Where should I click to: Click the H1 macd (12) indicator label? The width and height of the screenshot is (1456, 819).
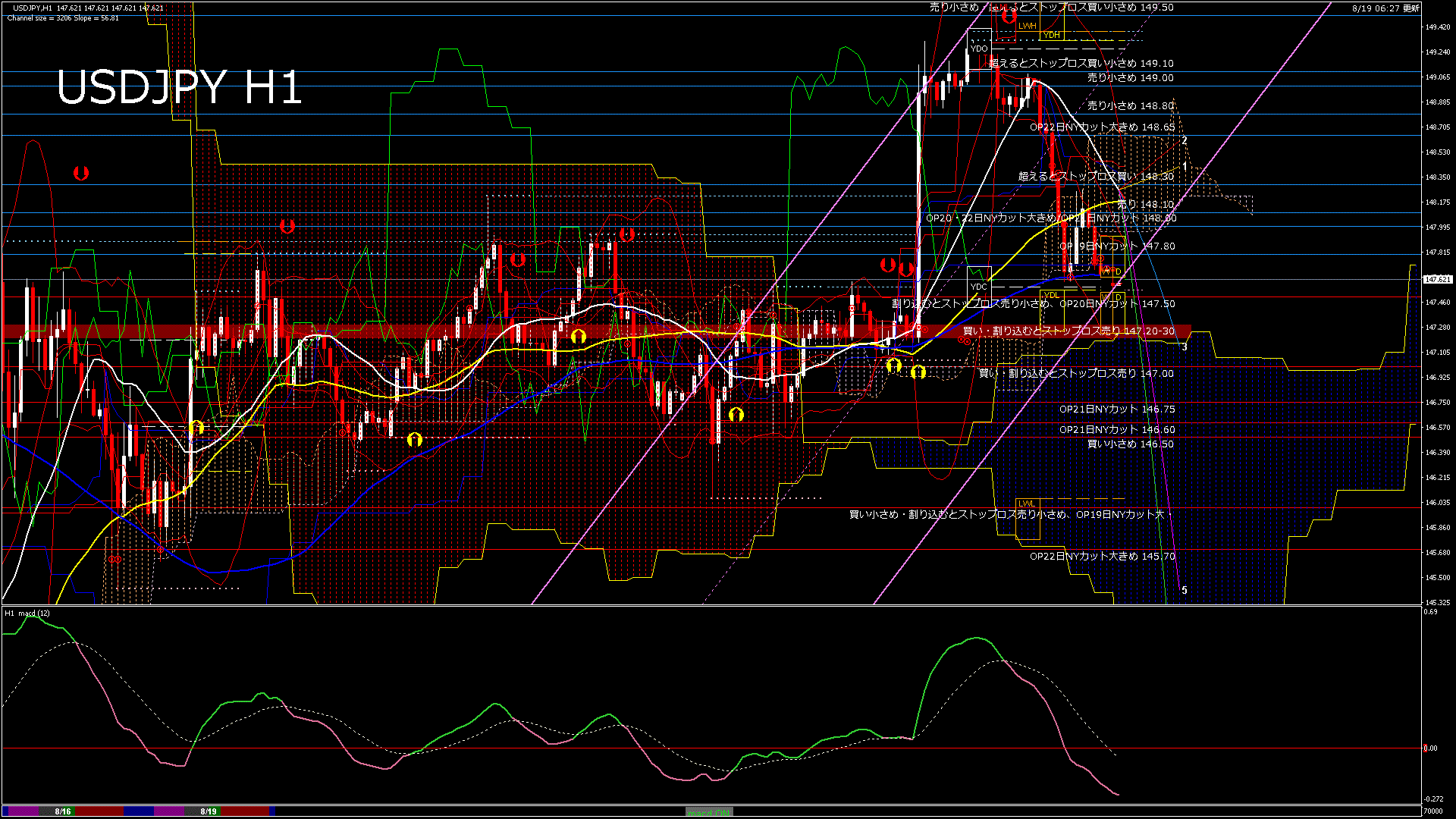point(27,613)
